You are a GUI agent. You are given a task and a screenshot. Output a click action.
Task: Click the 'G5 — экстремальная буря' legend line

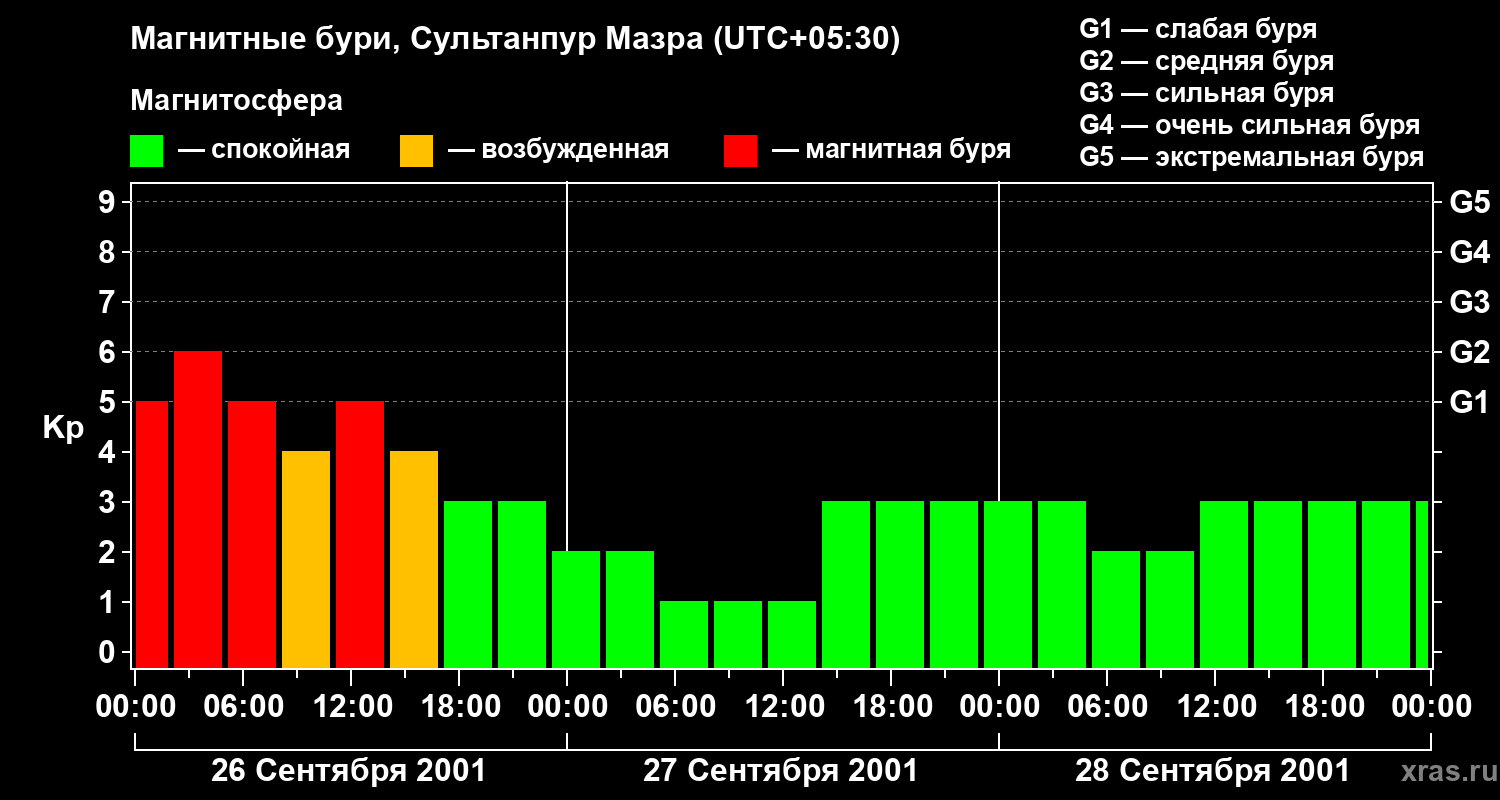pos(1252,157)
